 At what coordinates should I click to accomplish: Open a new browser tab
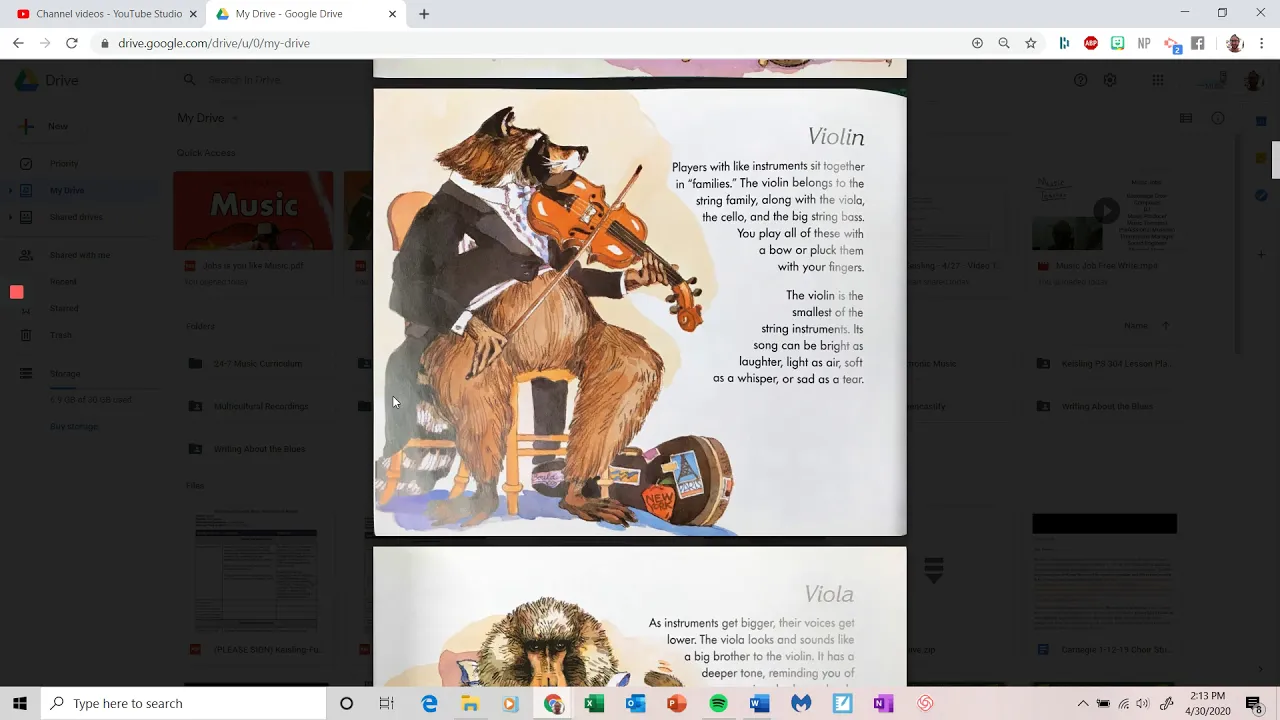click(424, 14)
